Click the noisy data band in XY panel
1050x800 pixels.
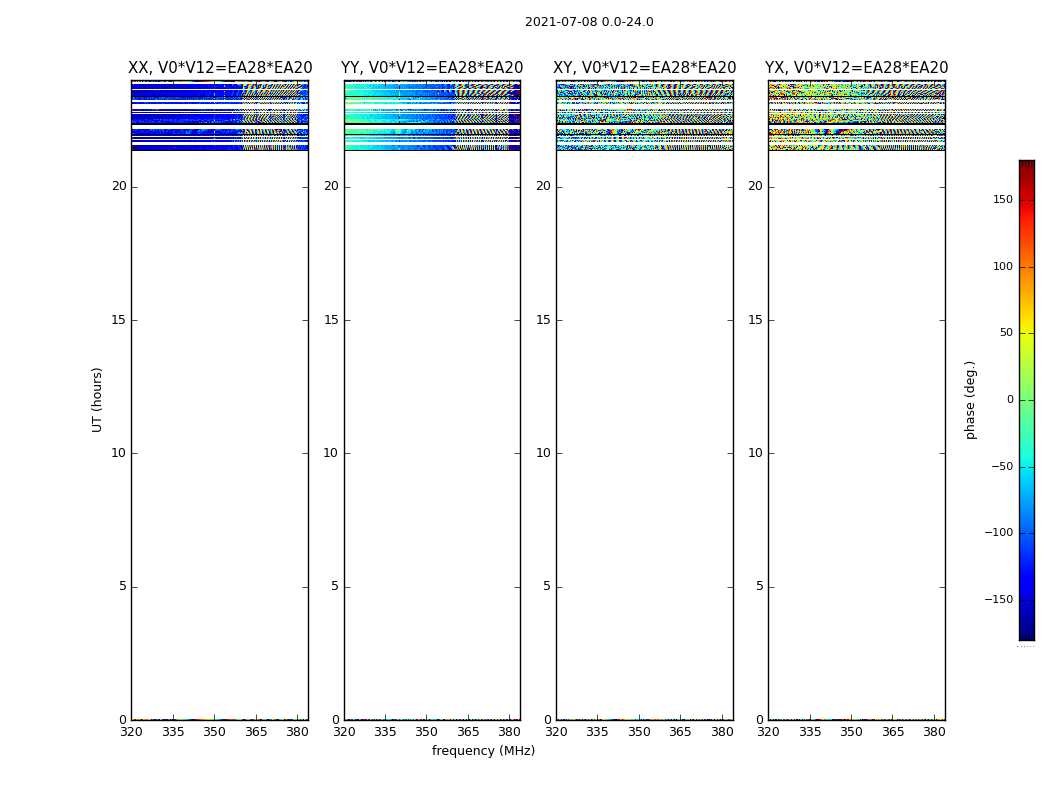pos(645,115)
